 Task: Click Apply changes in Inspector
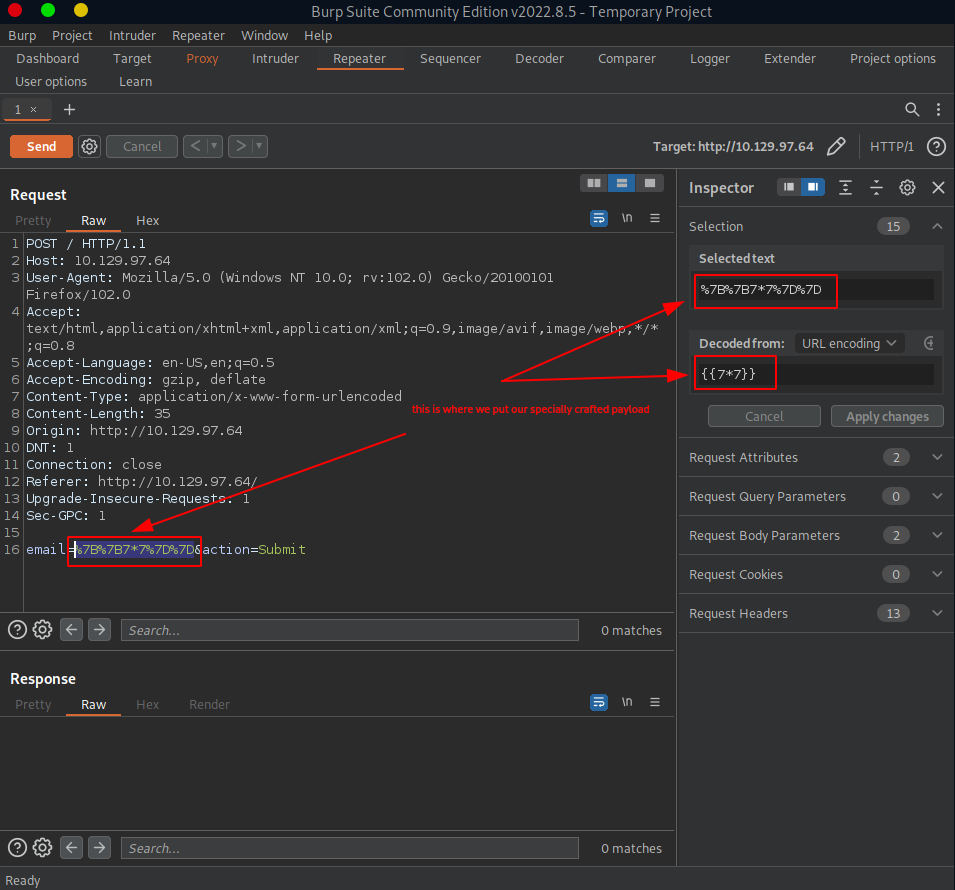coord(886,416)
